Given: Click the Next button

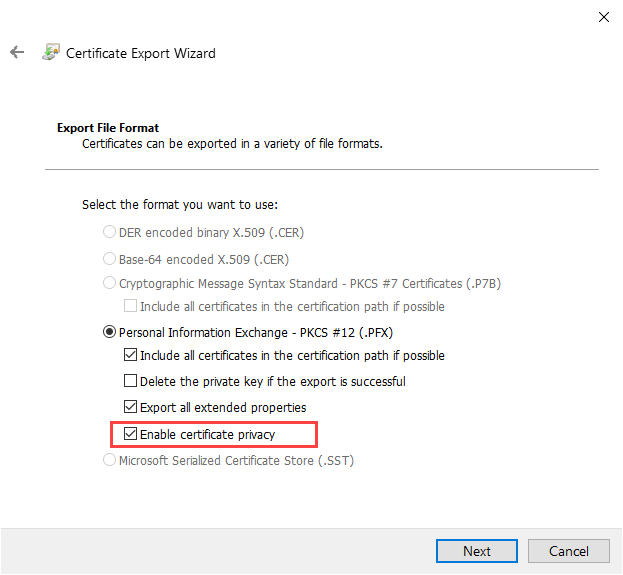Looking at the screenshot, I should coord(476,551).
